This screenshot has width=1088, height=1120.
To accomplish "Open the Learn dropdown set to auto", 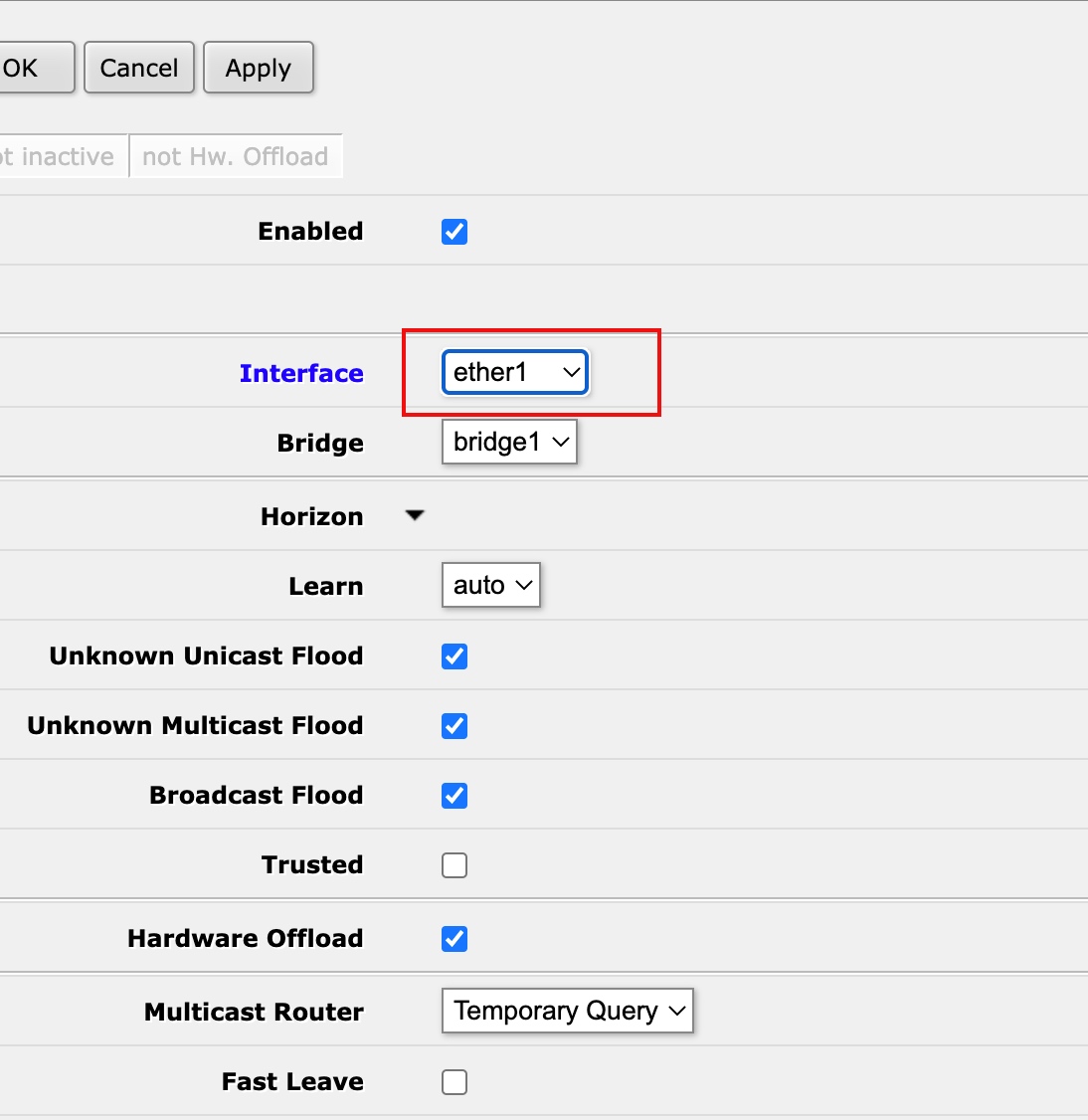I will tap(490, 585).
